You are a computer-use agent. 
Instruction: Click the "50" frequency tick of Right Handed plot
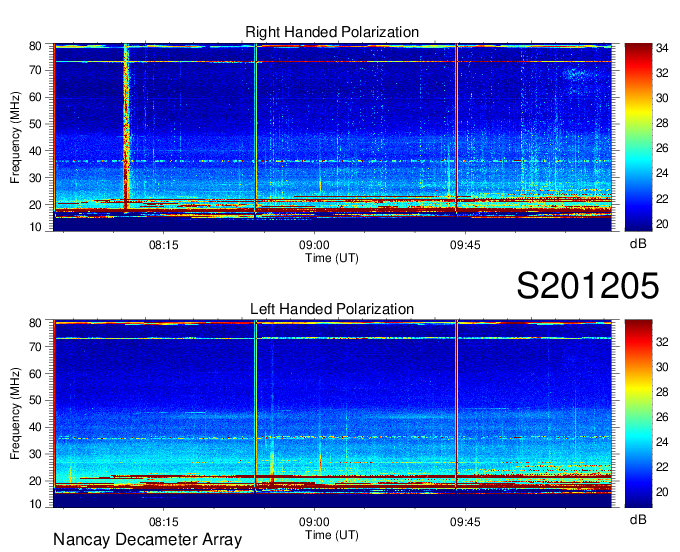click(35, 124)
